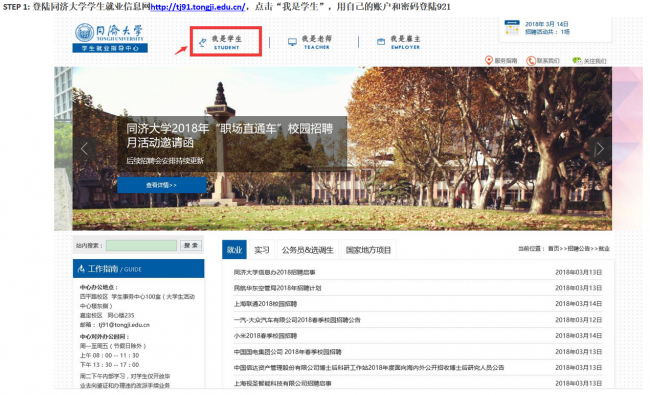
Task: Open 一汽-大众汽车有限公司2018春季校园招聘公告
Action: [297, 320]
